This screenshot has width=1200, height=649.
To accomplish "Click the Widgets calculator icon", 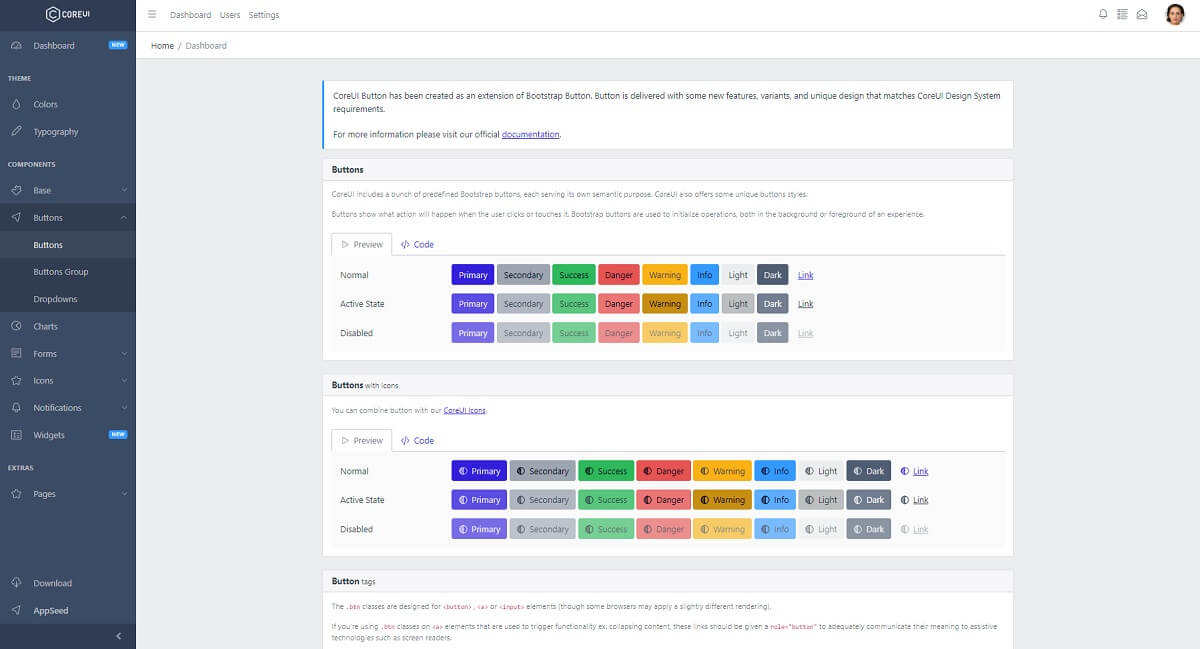I will tap(16, 435).
